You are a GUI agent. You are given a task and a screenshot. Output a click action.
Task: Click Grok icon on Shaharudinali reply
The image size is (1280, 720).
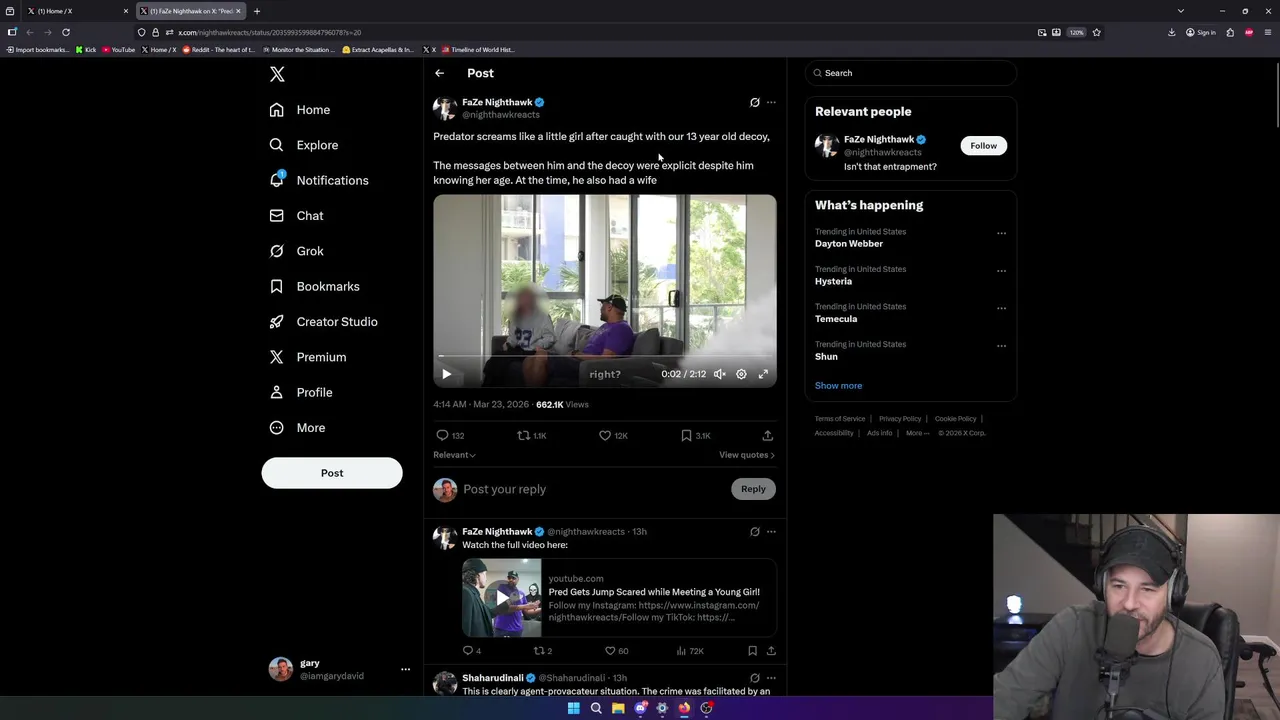[x=755, y=678]
